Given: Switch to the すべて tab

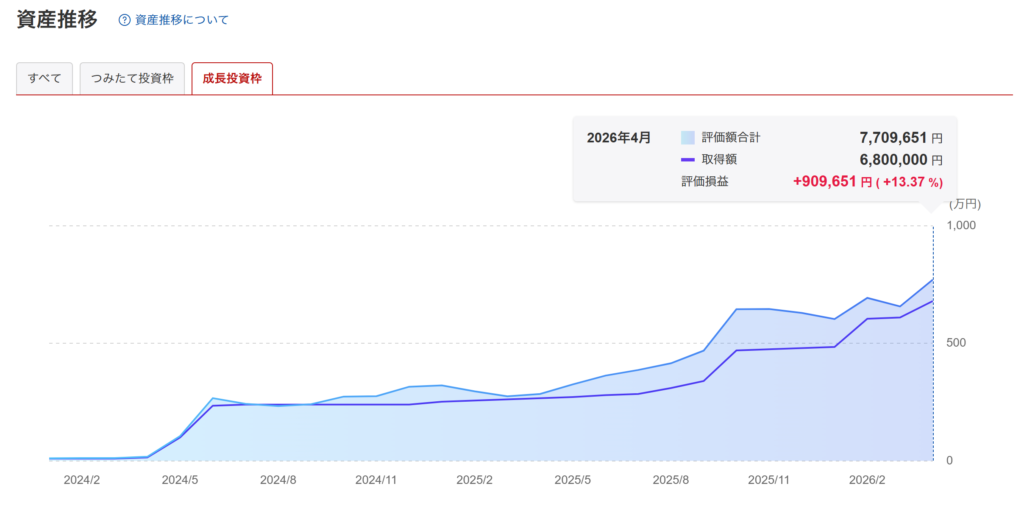Looking at the screenshot, I should tap(45, 79).
